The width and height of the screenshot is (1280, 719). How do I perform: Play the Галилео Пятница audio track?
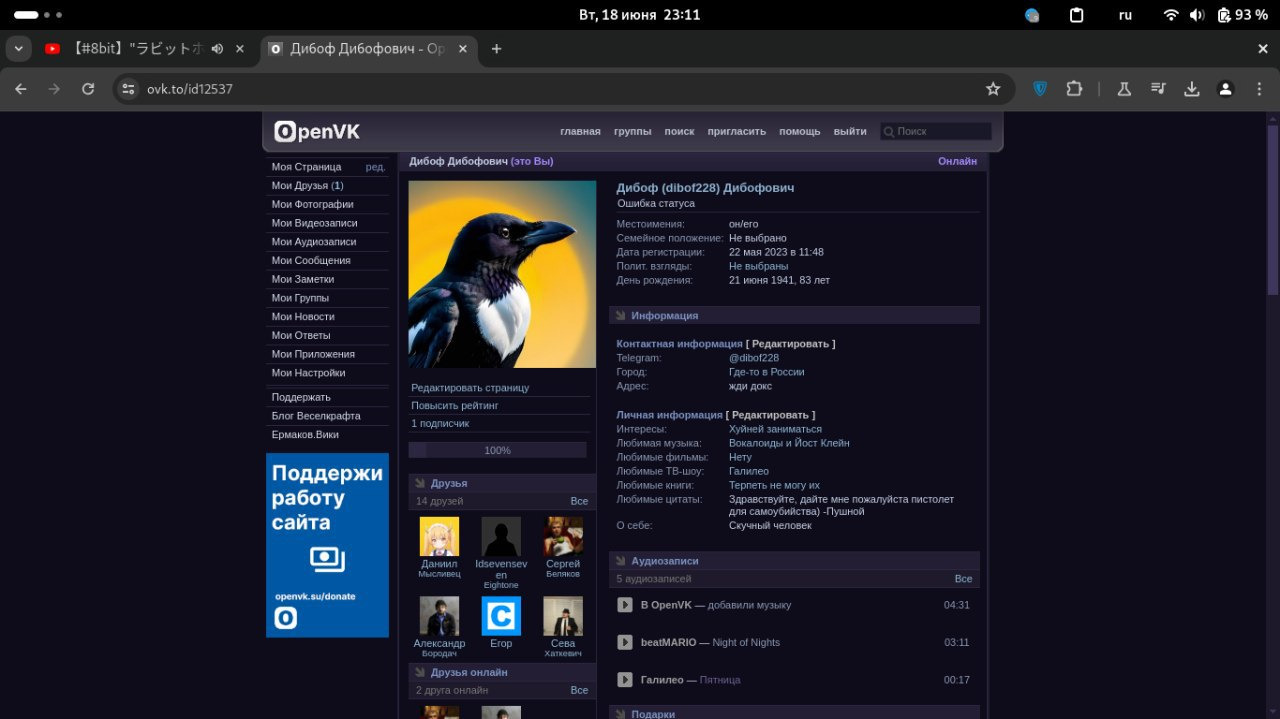point(625,680)
